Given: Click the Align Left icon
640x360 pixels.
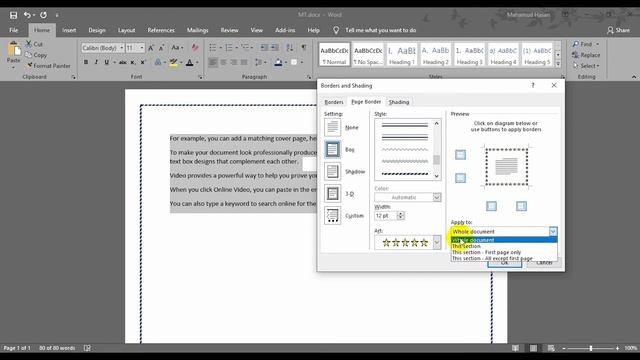Looking at the screenshot, I should tap(213, 62).
